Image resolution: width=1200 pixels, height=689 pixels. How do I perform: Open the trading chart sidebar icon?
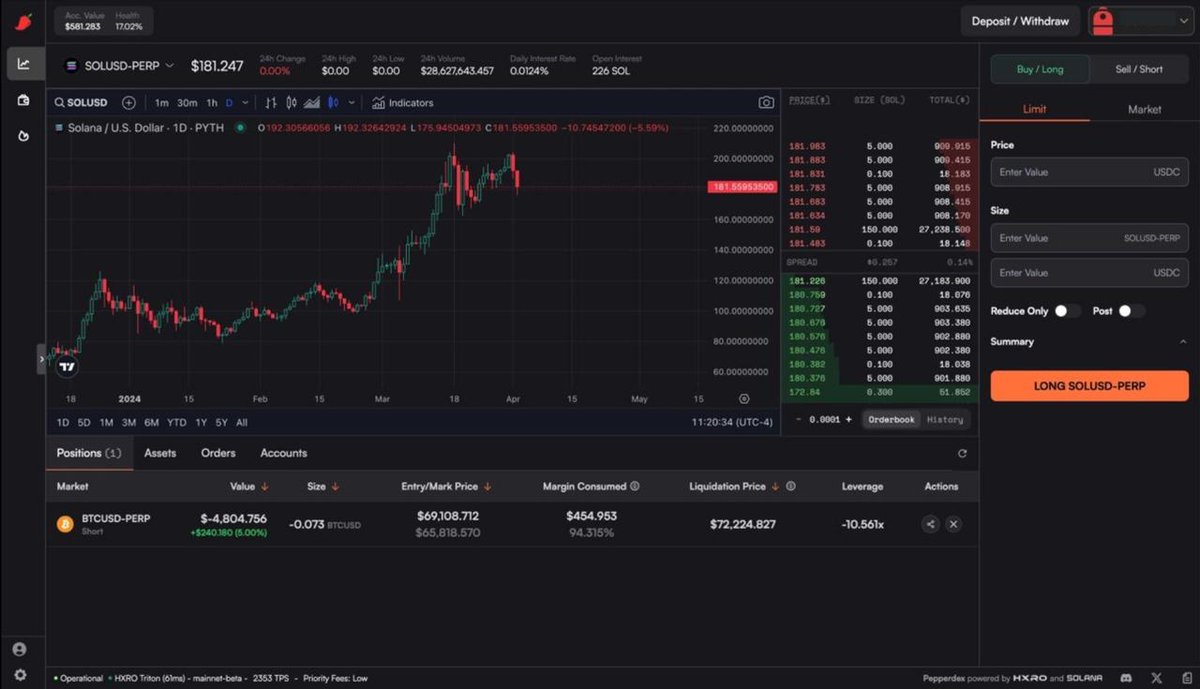[x=24, y=64]
